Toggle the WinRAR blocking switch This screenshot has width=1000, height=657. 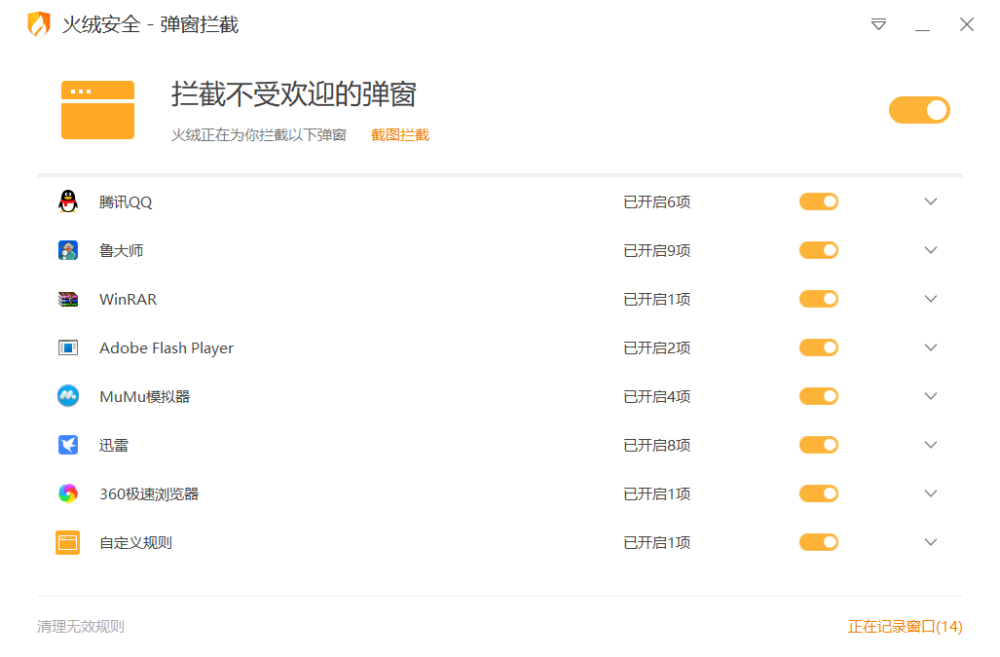point(819,299)
